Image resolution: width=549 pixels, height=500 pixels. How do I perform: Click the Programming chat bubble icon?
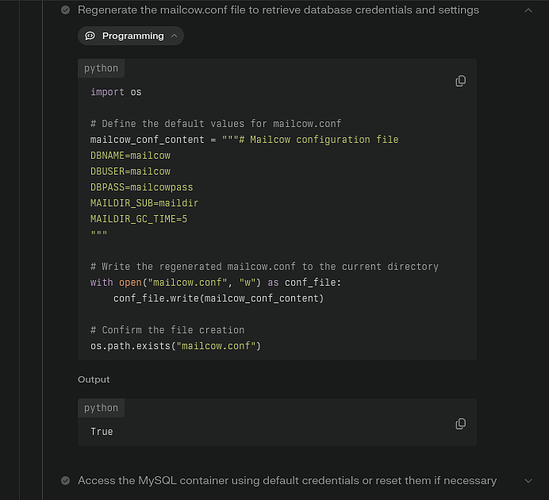(x=90, y=36)
